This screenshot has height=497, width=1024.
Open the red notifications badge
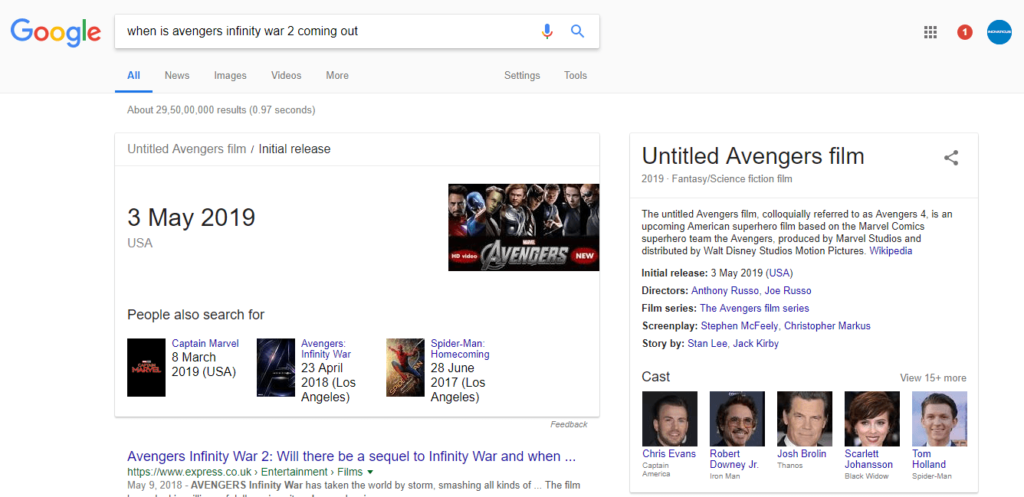click(x=965, y=32)
